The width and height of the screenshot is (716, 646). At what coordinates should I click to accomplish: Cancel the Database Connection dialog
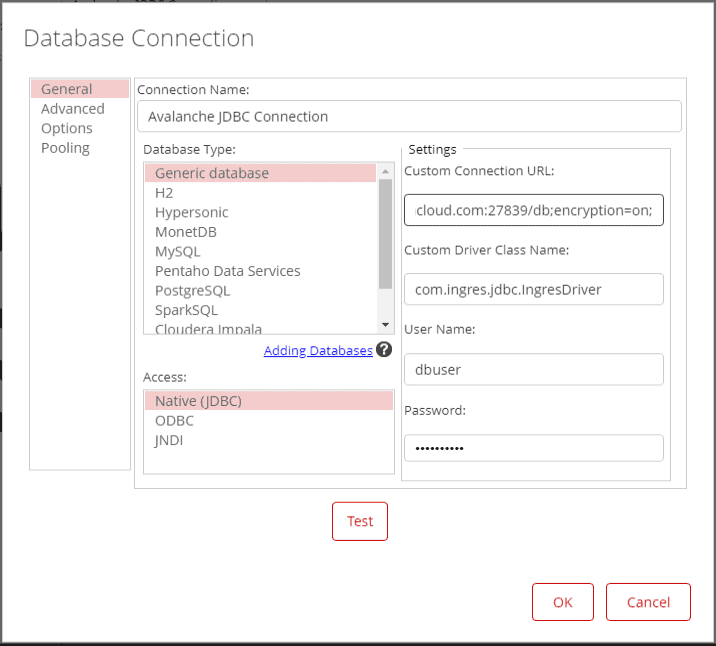click(x=648, y=602)
